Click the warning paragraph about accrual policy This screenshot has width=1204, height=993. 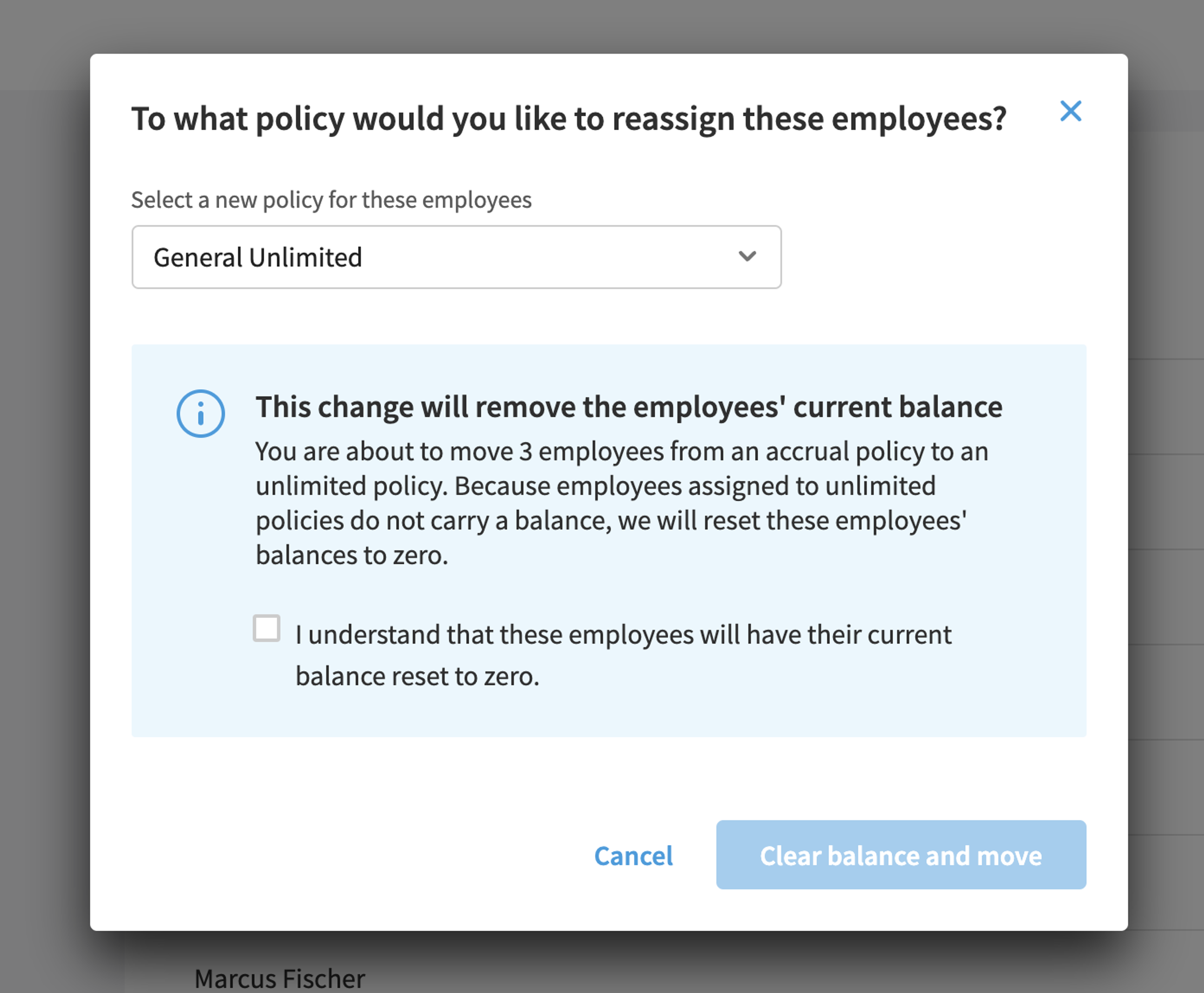(x=621, y=503)
